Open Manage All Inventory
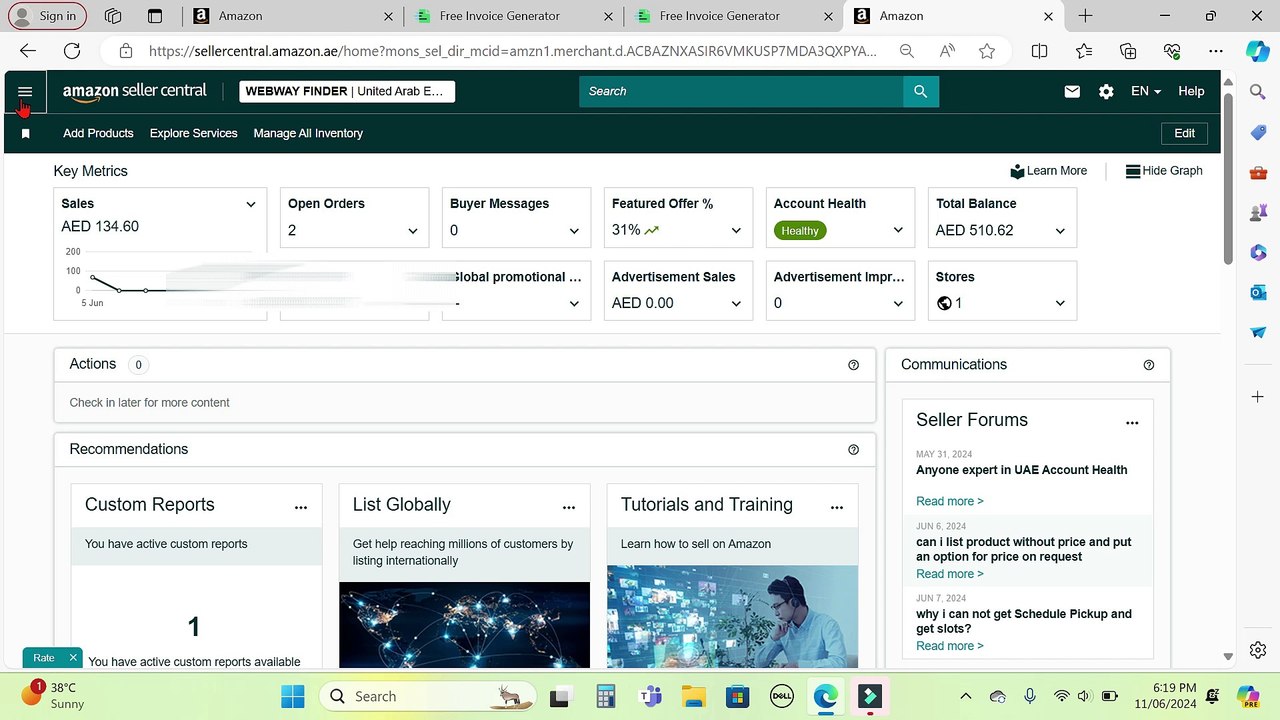 [x=308, y=133]
